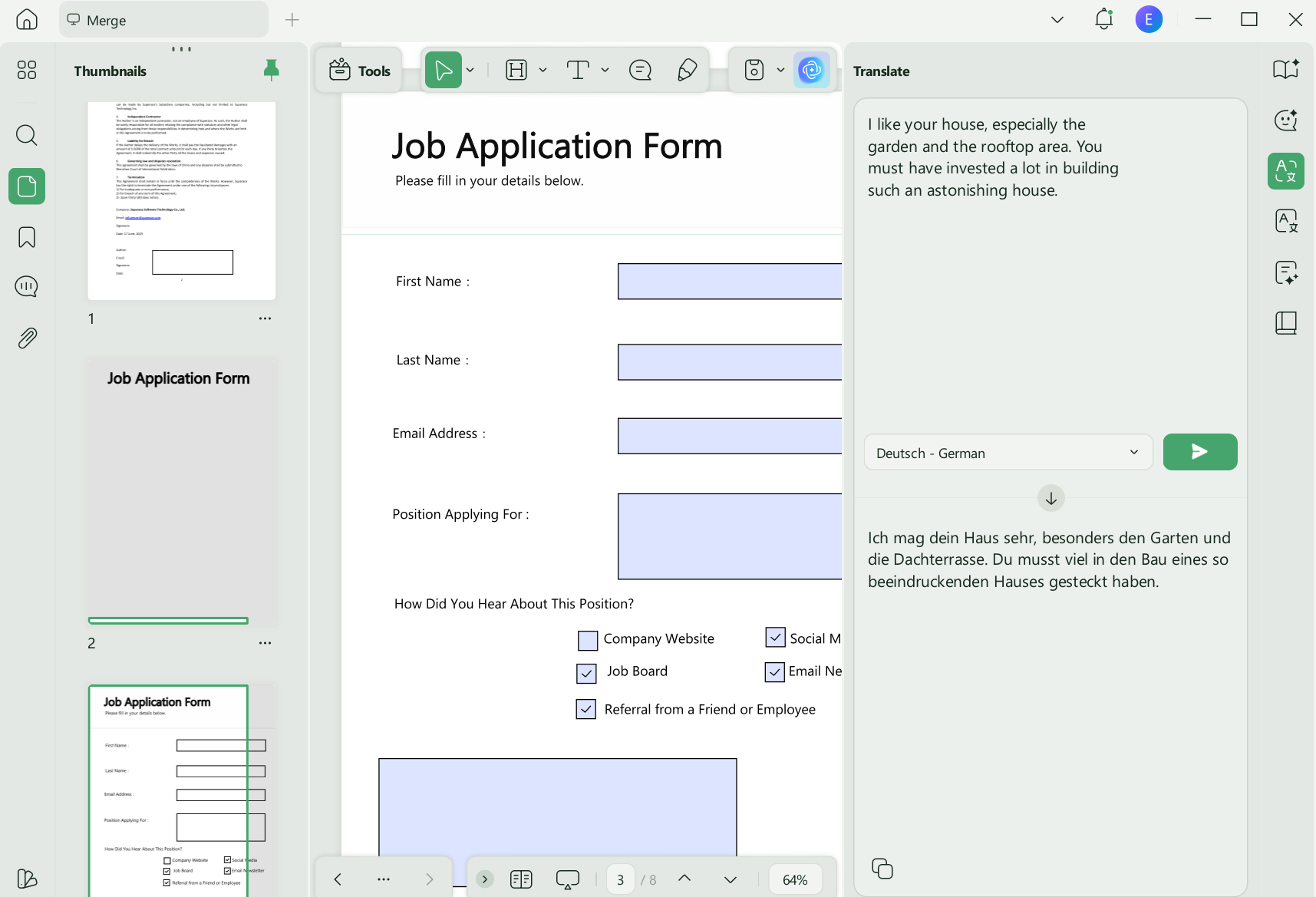
Task: Open the AI chat smiley icon
Action: click(1286, 120)
